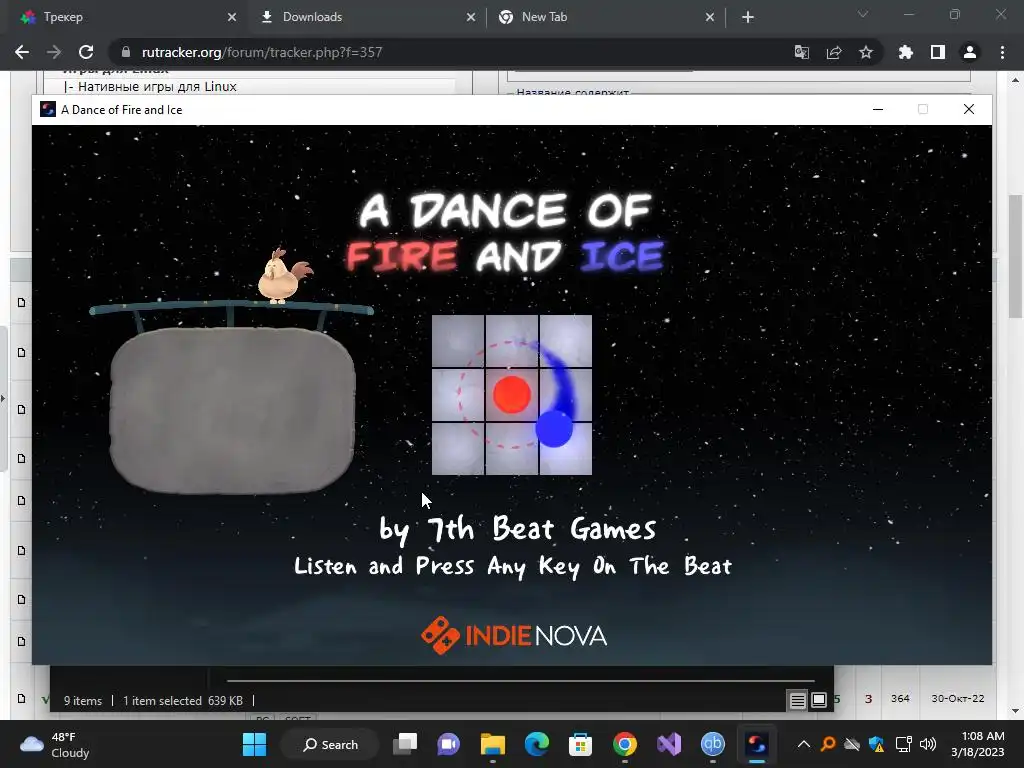
Task: Click the 30-Окт-22 date cell
Action: pos(957,698)
